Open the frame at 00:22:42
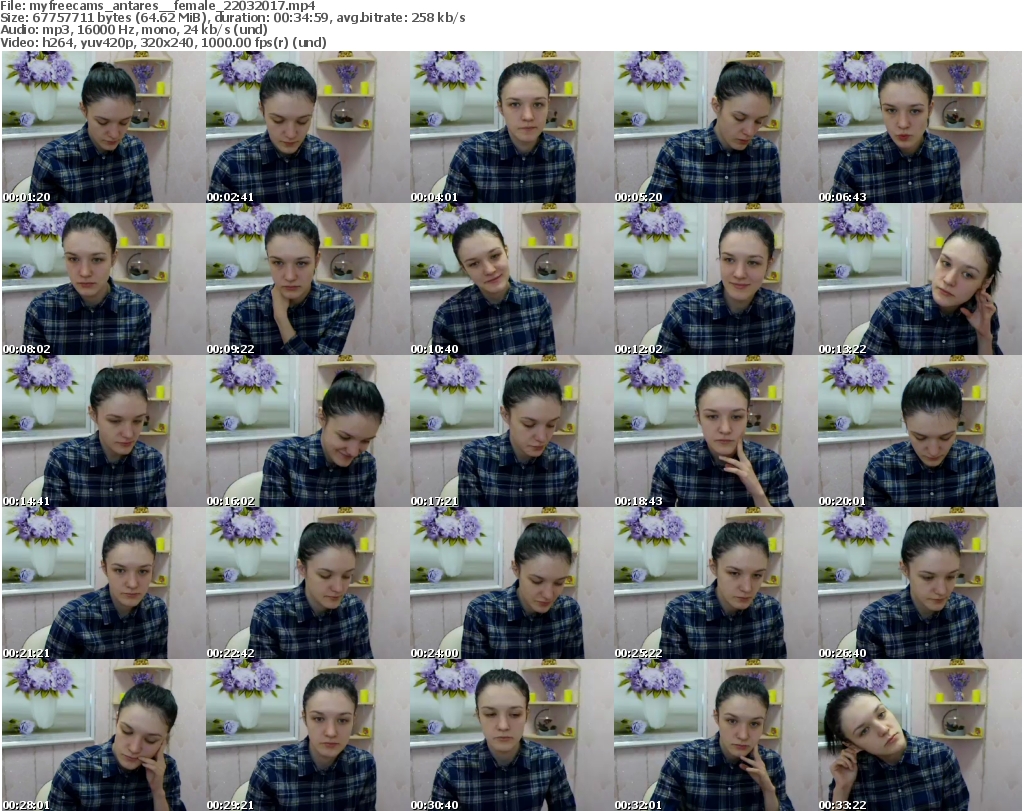This screenshot has width=1024, height=811. pos(308,583)
